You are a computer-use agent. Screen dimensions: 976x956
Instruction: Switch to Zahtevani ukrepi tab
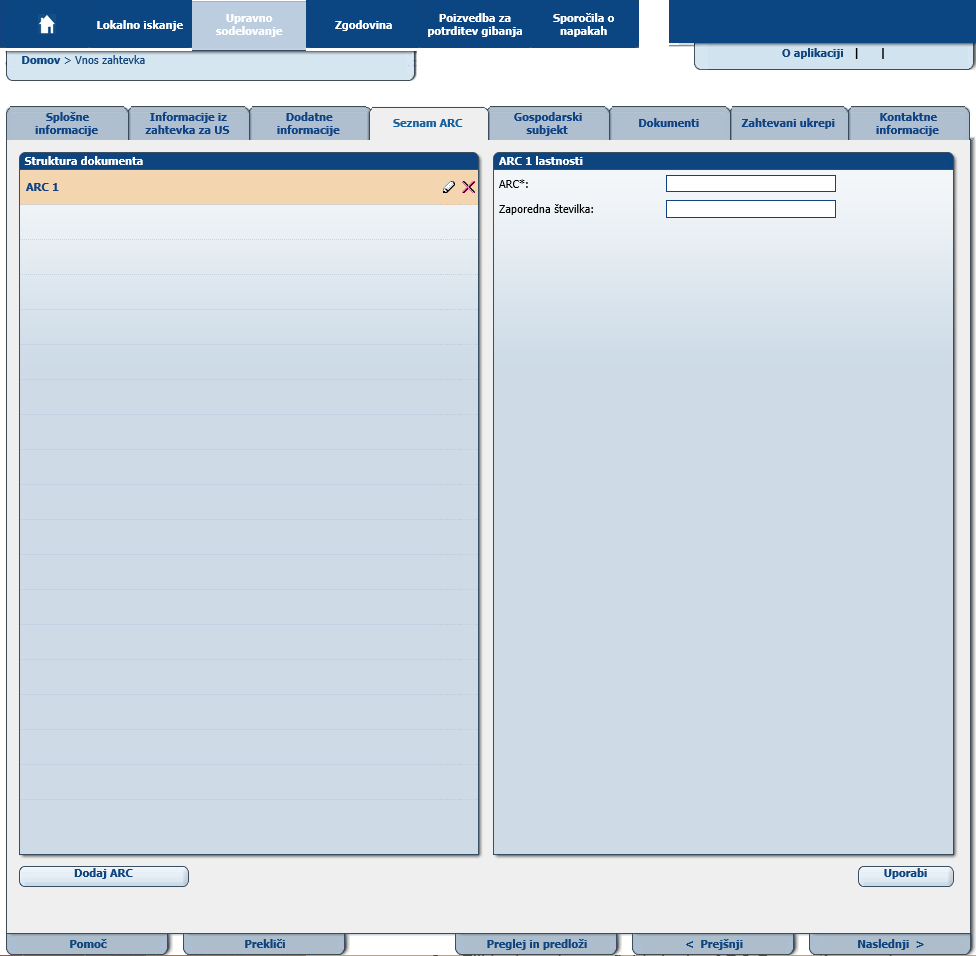788,123
